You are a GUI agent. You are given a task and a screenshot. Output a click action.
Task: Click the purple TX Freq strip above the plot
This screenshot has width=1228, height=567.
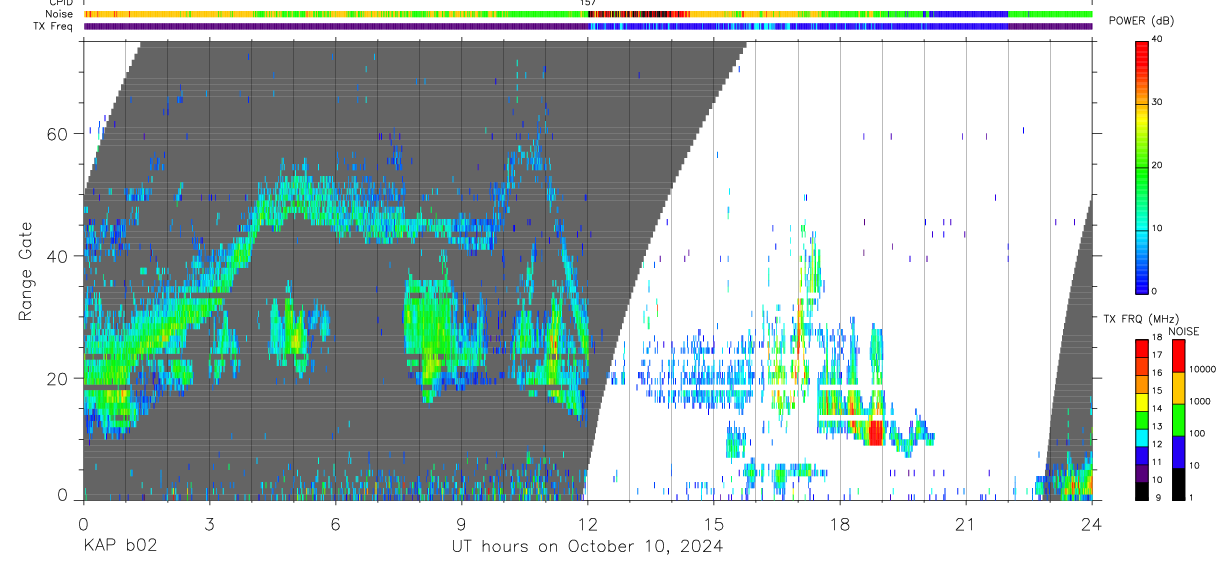(x=338, y=26)
